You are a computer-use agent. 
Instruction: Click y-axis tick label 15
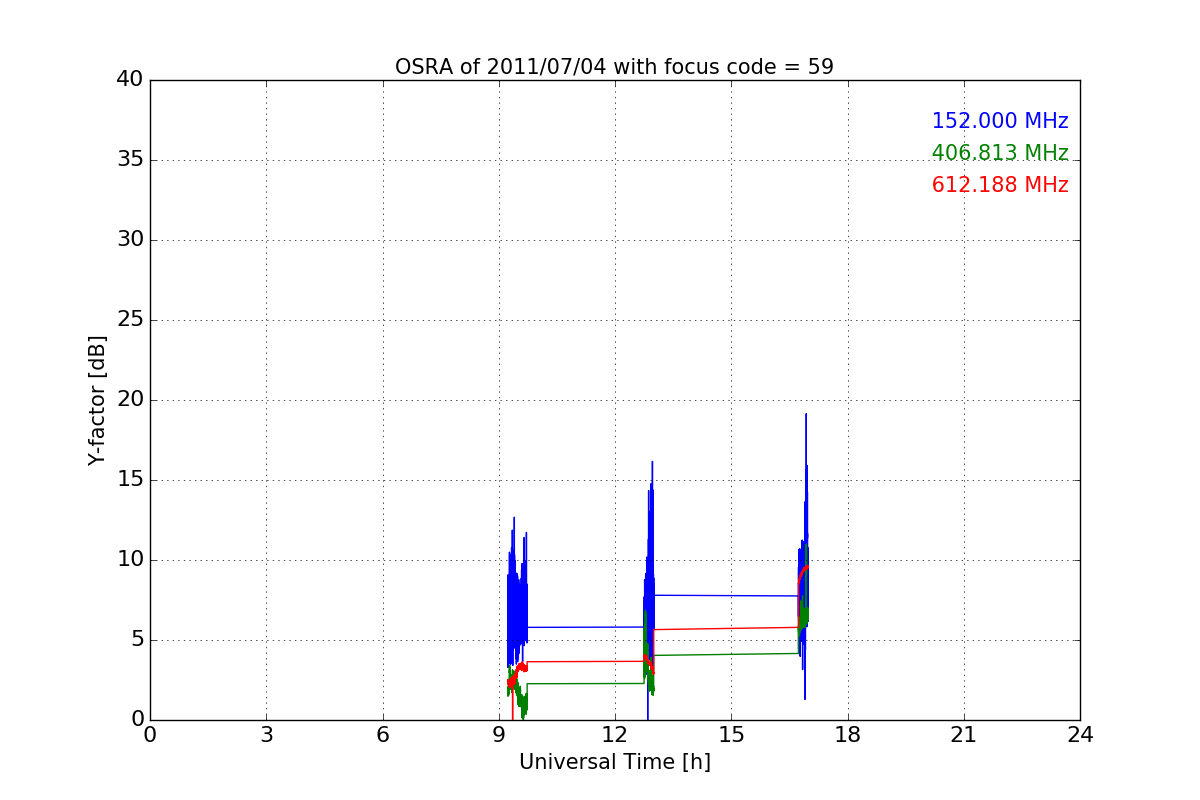(129, 480)
